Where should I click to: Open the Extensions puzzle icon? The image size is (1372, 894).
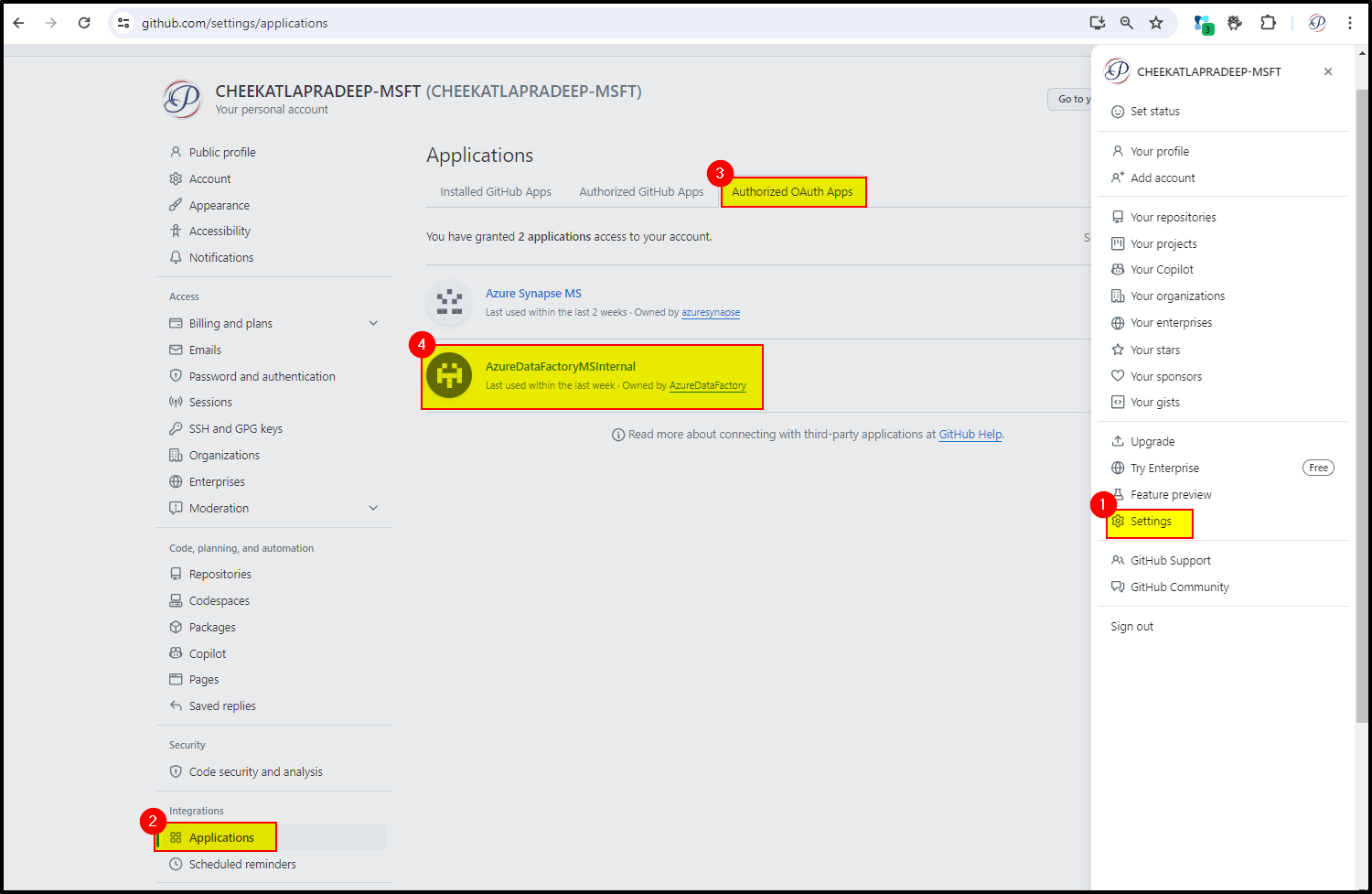point(1268,23)
